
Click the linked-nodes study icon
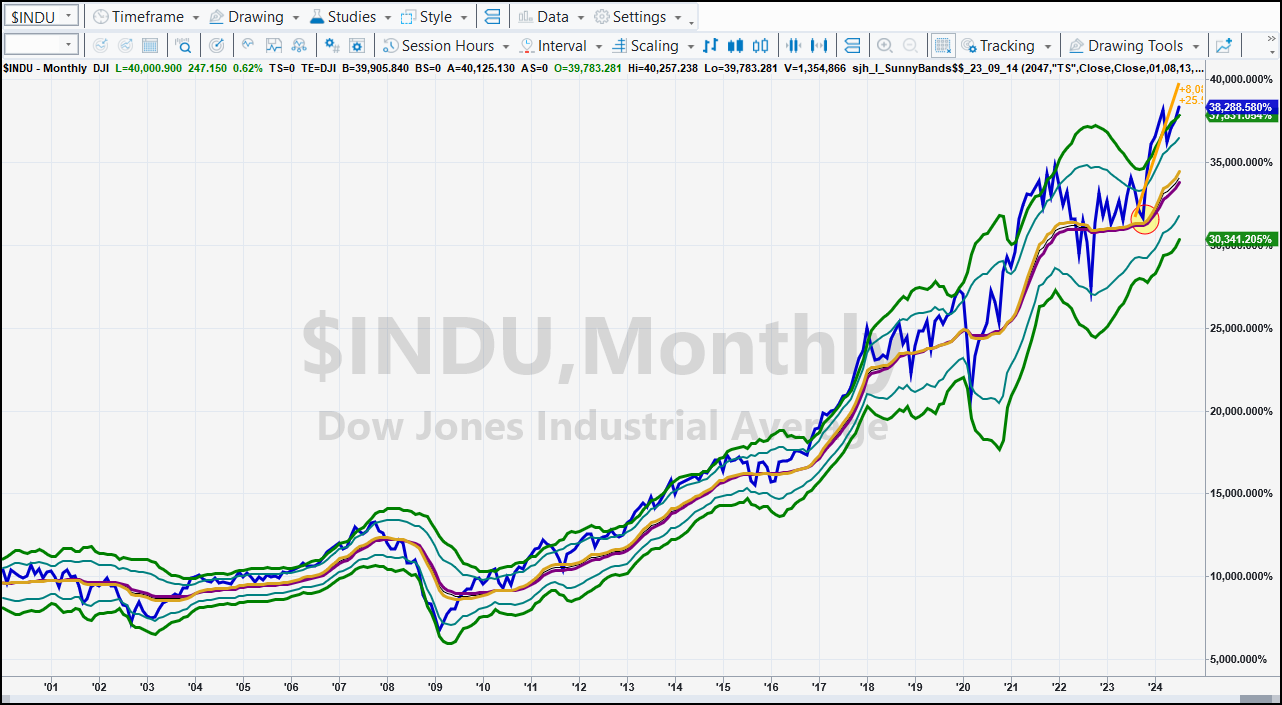click(298, 46)
